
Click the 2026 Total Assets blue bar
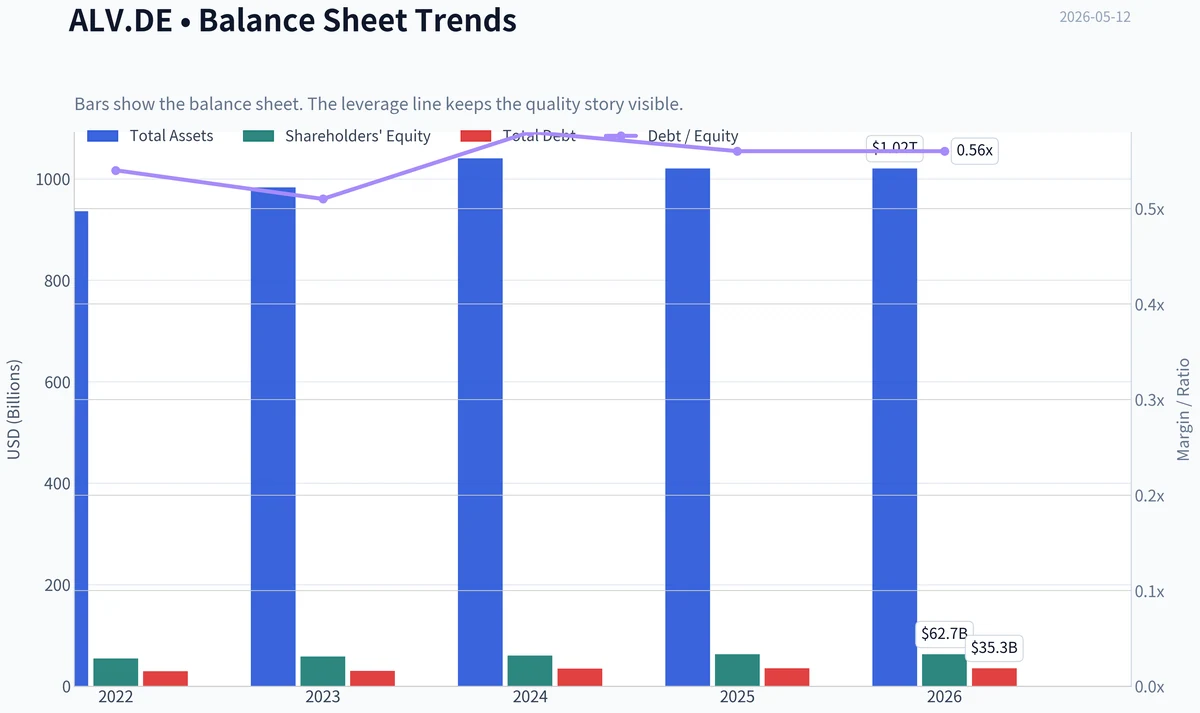click(x=895, y=427)
